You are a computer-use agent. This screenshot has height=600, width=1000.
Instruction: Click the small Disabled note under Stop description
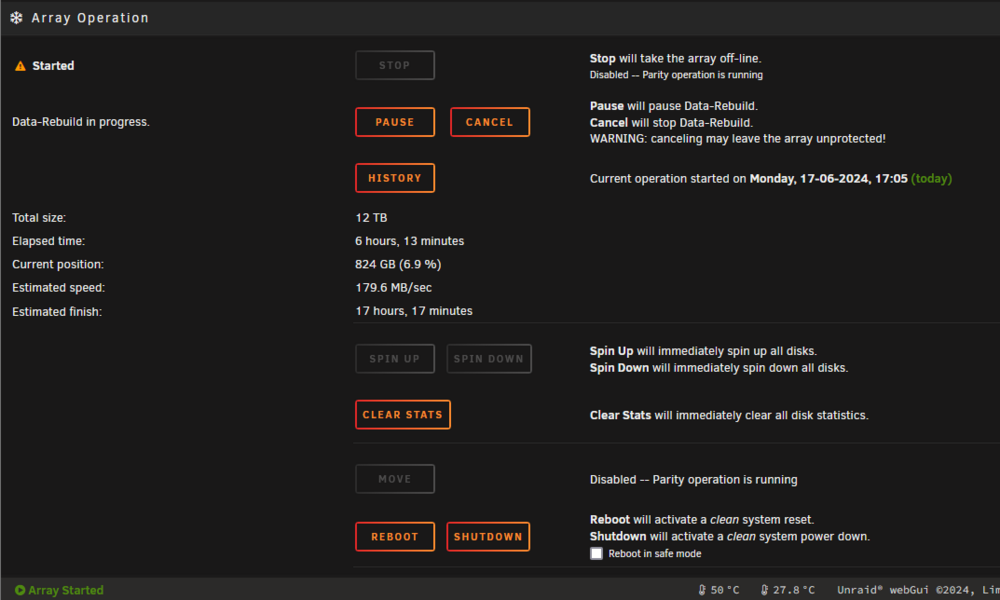(x=676, y=75)
